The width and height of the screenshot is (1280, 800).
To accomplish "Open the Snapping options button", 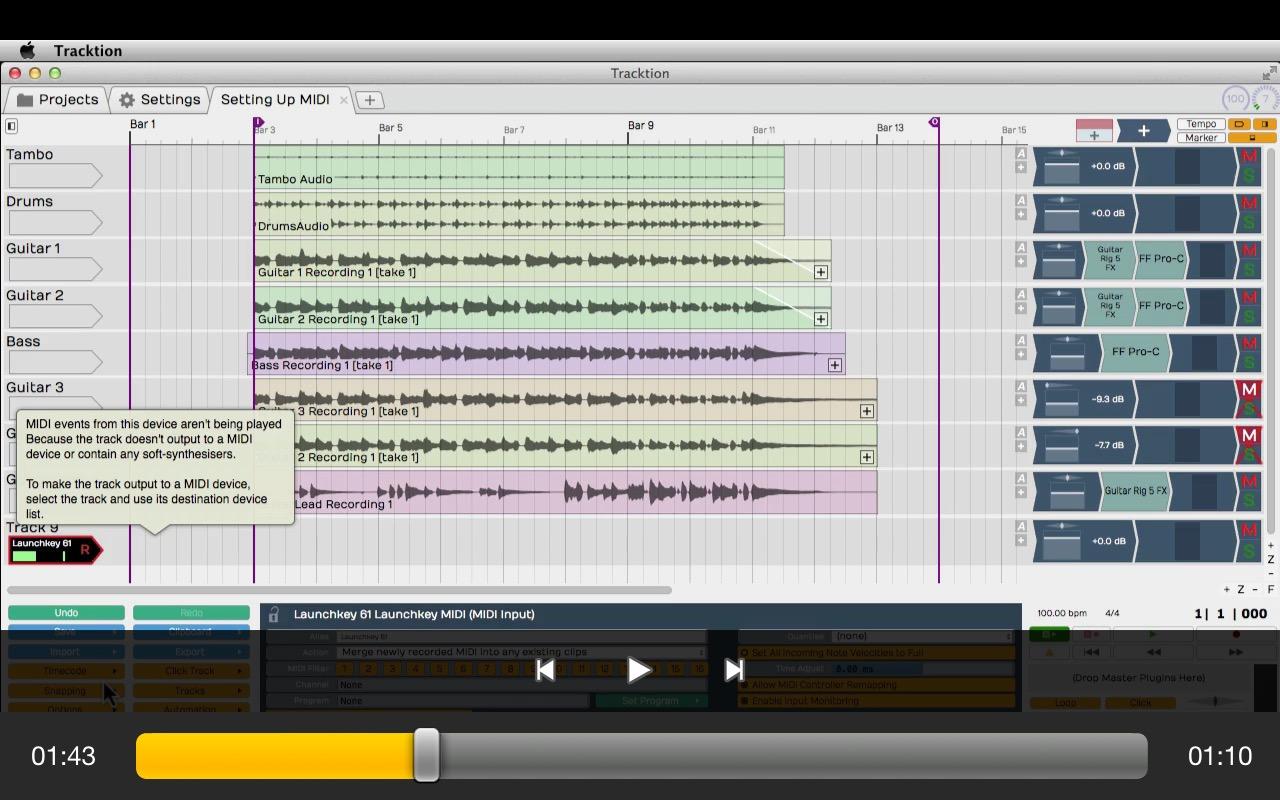I will 65,691.
